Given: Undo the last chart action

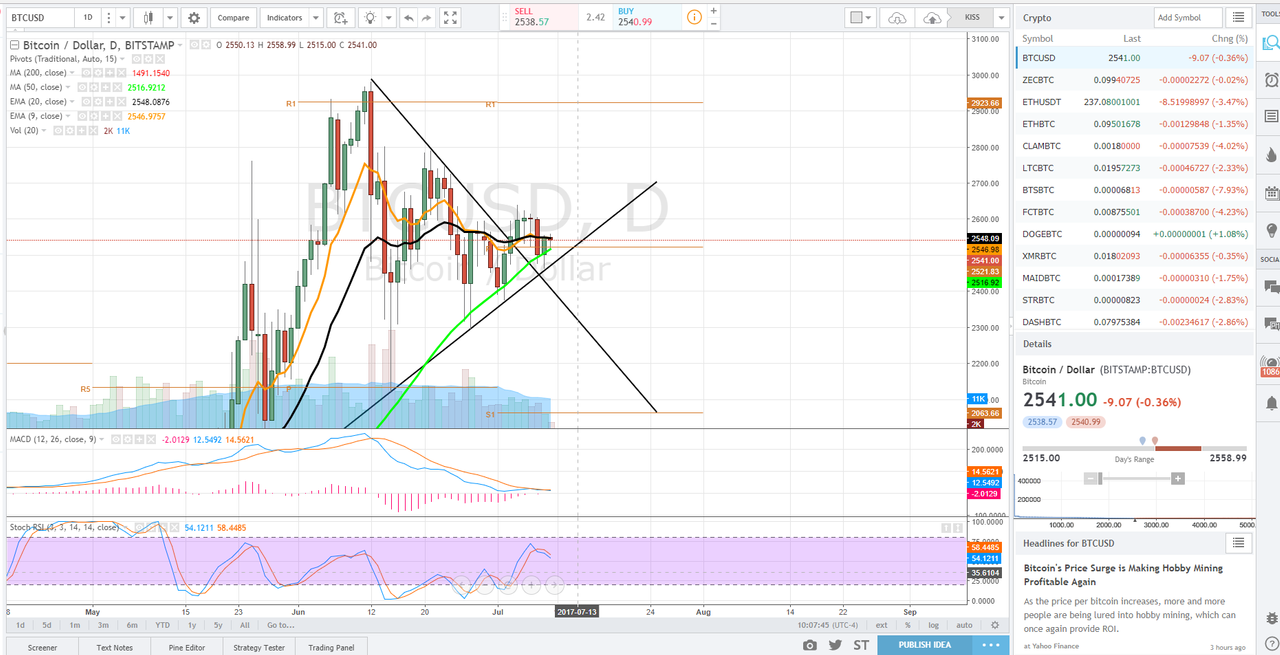Looking at the screenshot, I should pyautogui.click(x=407, y=18).
